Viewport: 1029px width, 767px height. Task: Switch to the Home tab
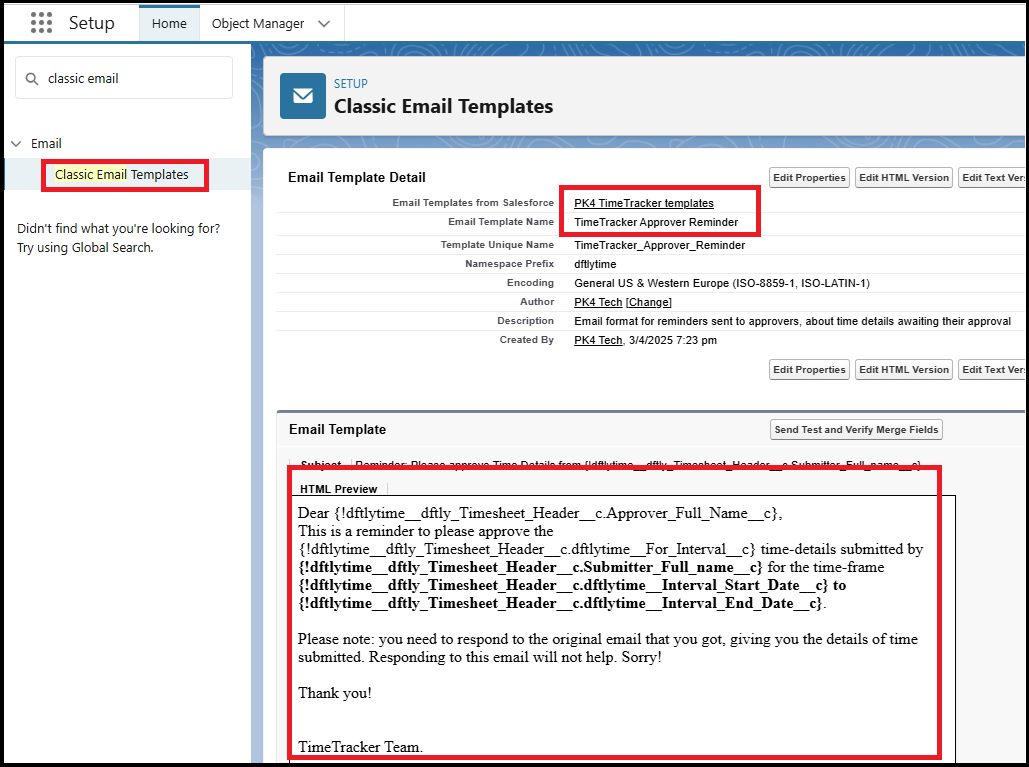pos(169,24)
